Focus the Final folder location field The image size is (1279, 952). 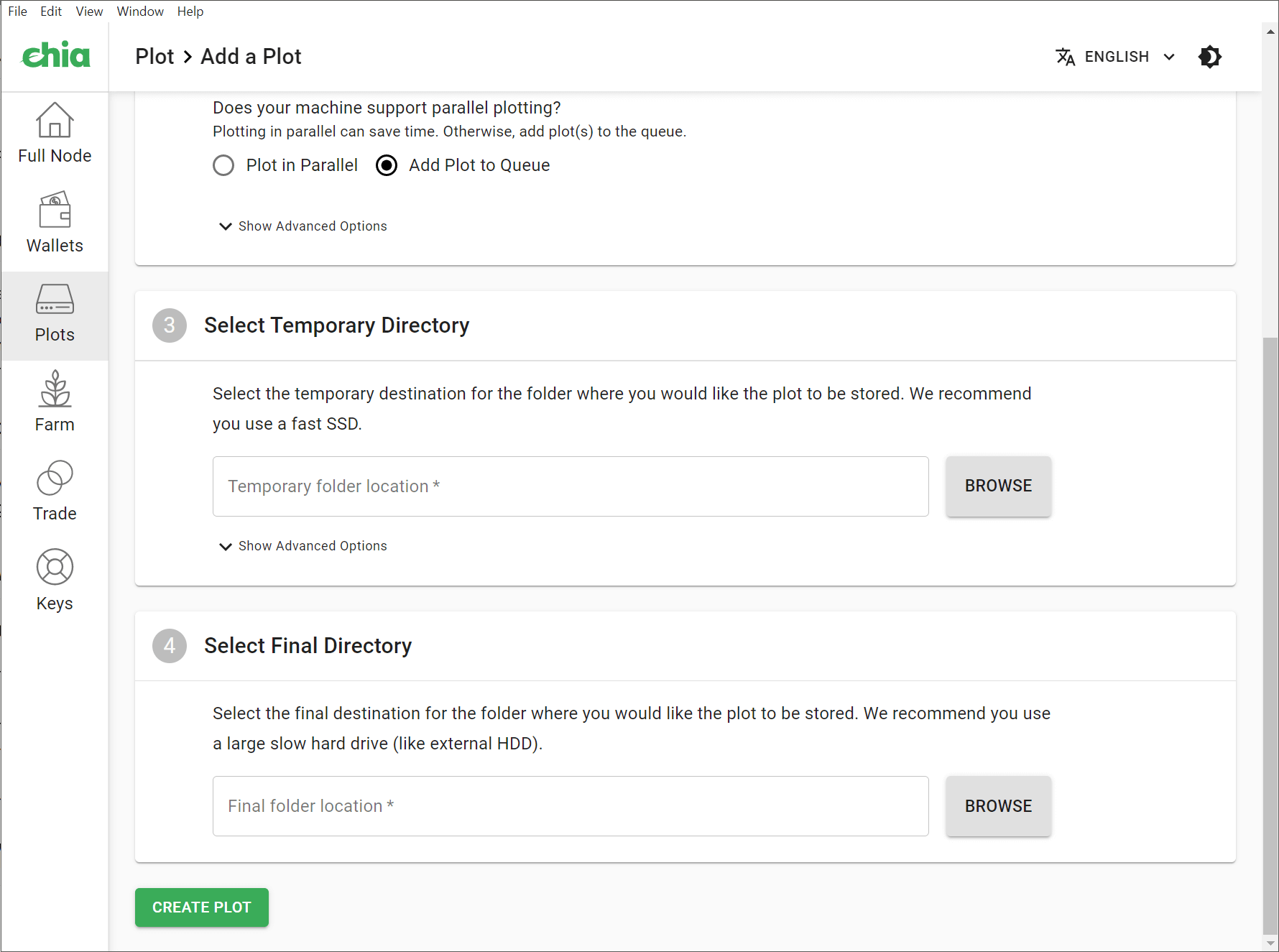(571, 806)
